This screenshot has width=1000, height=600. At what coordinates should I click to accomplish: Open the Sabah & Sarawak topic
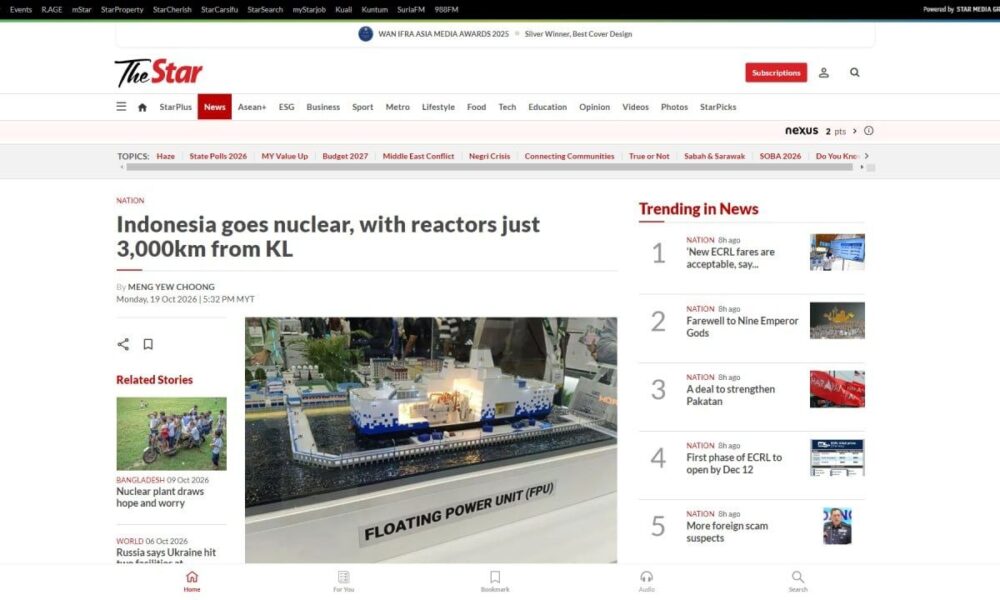pyautogui.click(x=714, y=156)
